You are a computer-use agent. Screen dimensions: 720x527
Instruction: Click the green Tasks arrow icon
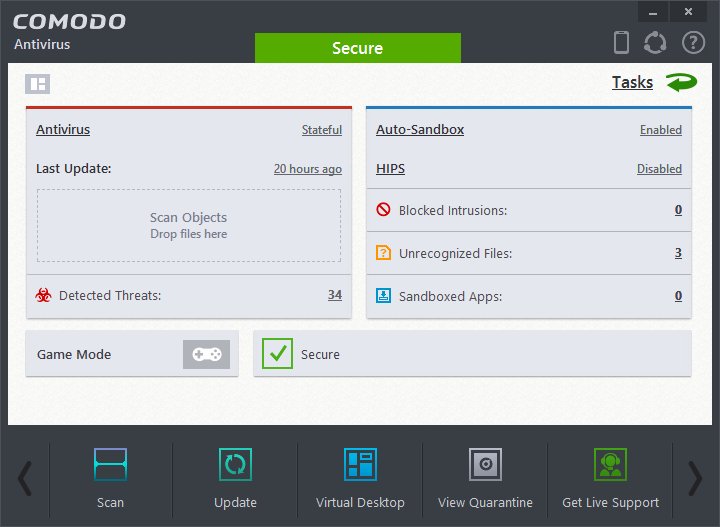(x=681, y=83)
